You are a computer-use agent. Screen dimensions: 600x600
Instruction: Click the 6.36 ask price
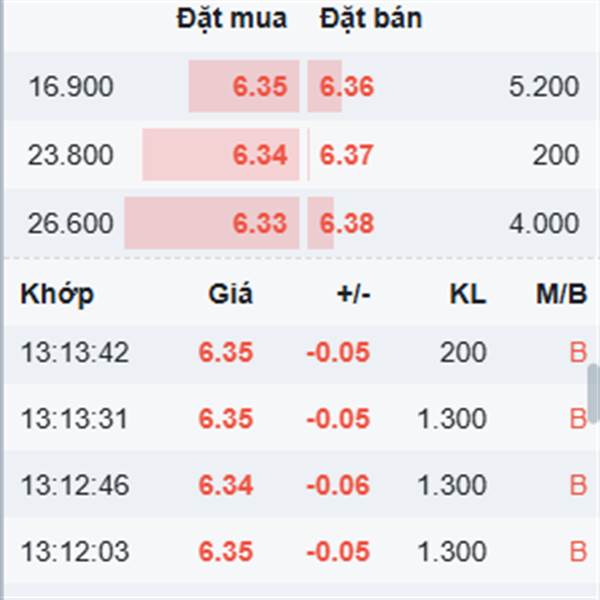pos(346,86)
